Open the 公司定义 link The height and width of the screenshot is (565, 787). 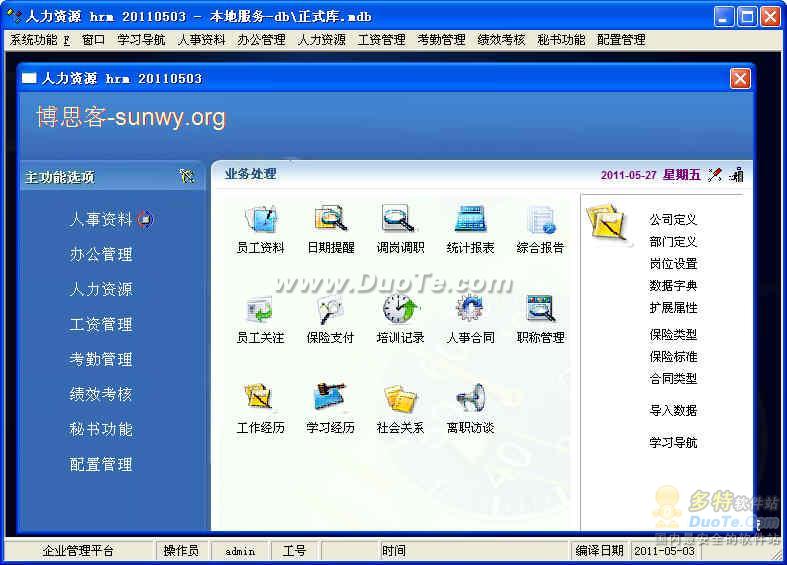(x=673, y=220)
